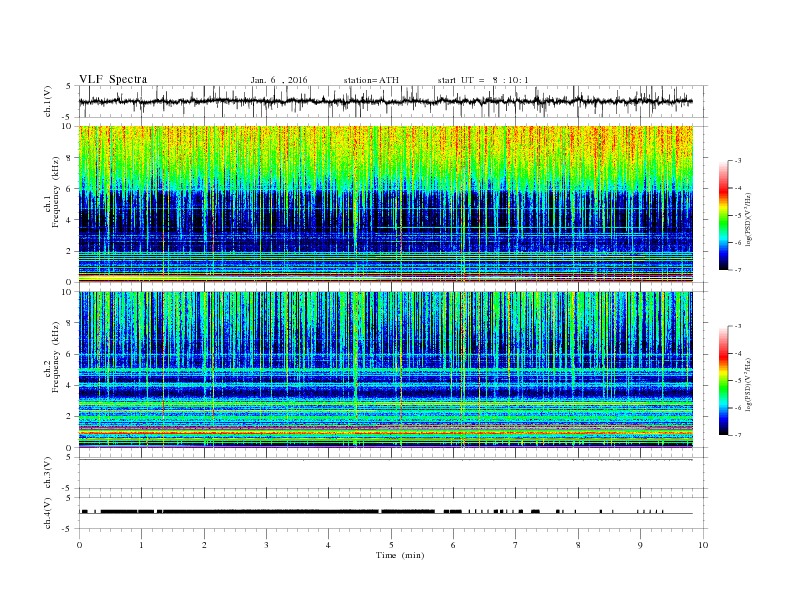The width and height of the screenshot is (792, 612).
Task: Click the "6" kHz tick on ch.1 spectrogram
Action: pos(70,189)
